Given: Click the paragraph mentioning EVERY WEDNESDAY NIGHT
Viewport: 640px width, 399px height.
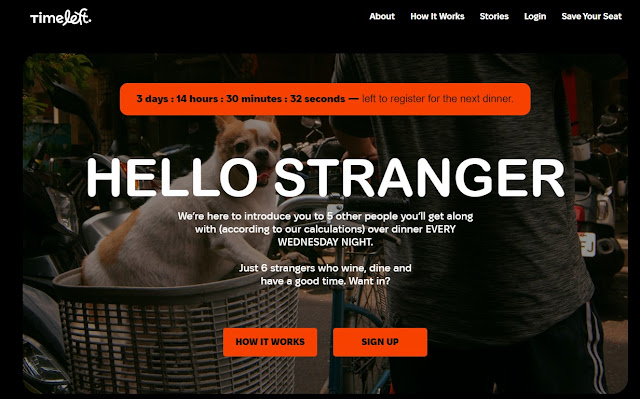Looking at the screenshot, I should [325, 229].
